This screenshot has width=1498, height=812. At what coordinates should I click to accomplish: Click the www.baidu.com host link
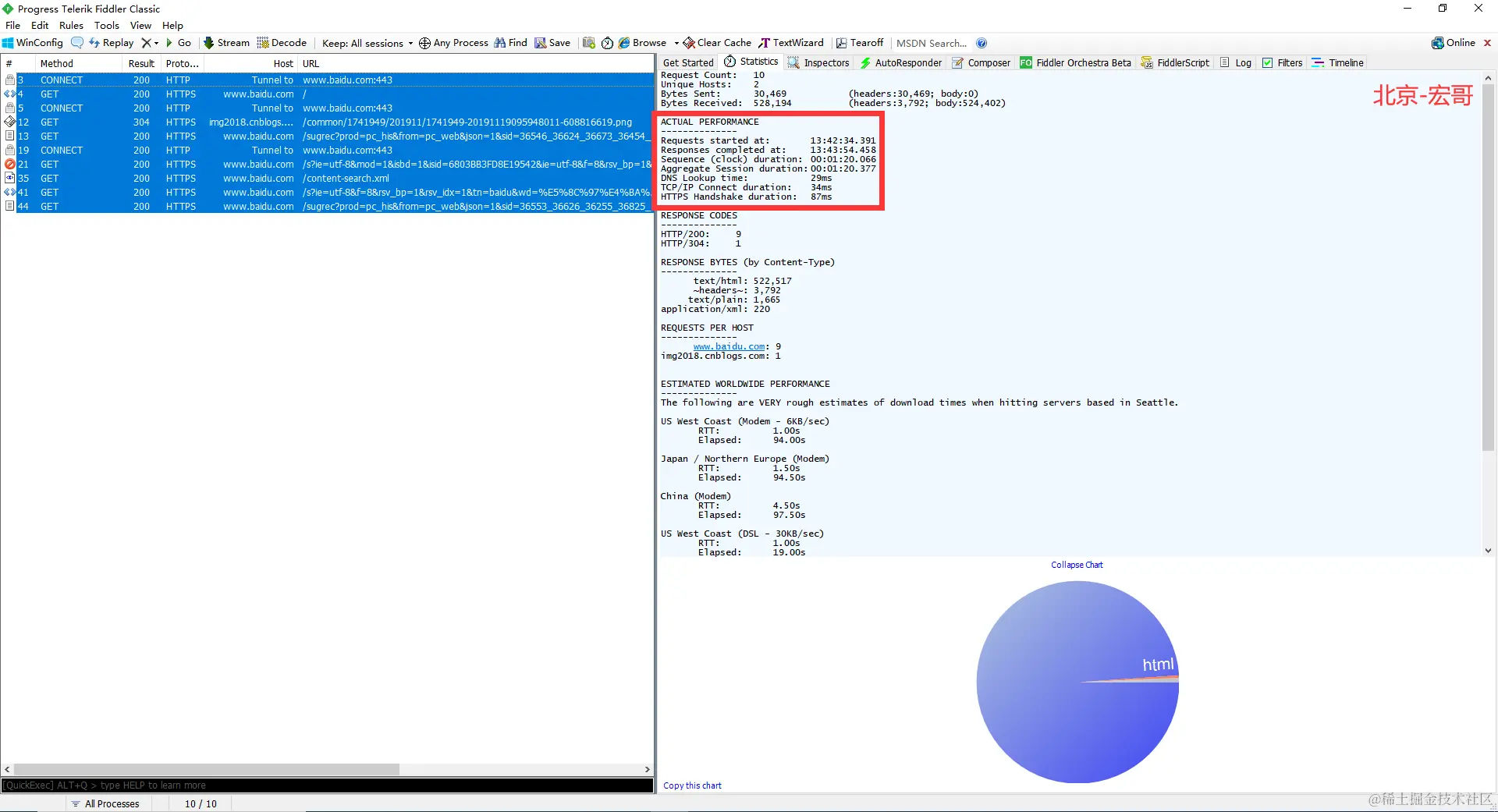pos(729,346)
